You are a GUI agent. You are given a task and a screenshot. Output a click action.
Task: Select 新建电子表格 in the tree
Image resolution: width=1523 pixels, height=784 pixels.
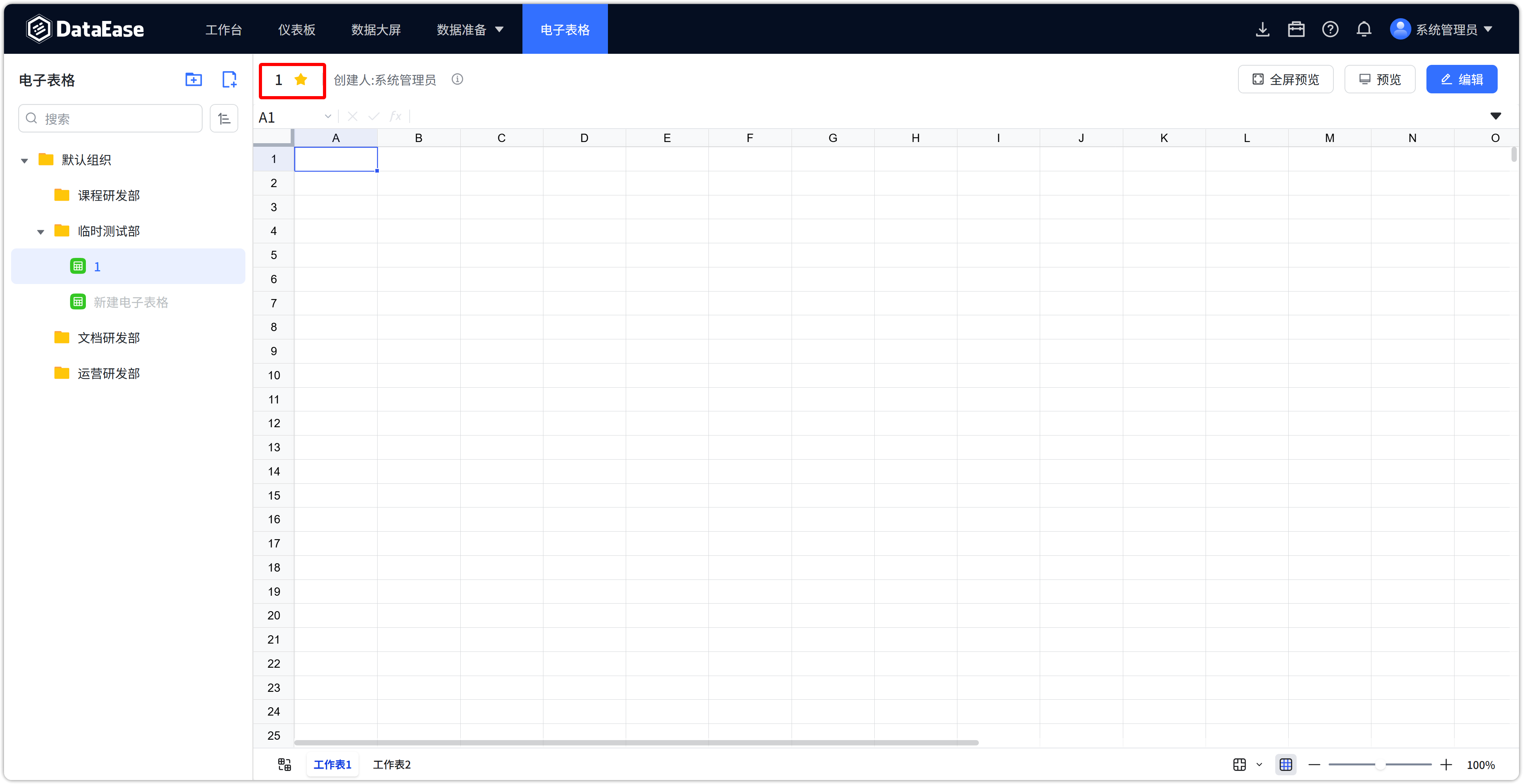[131, 302]
